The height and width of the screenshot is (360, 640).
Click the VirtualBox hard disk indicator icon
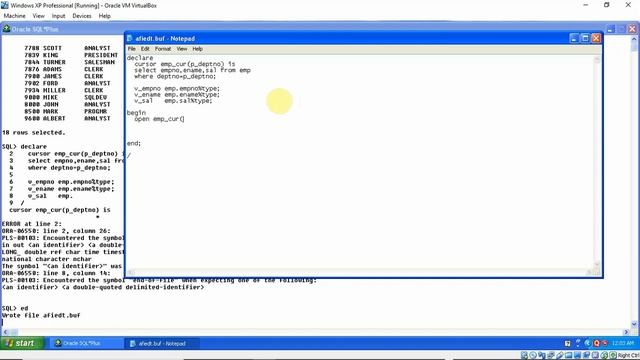pos(524,355)
